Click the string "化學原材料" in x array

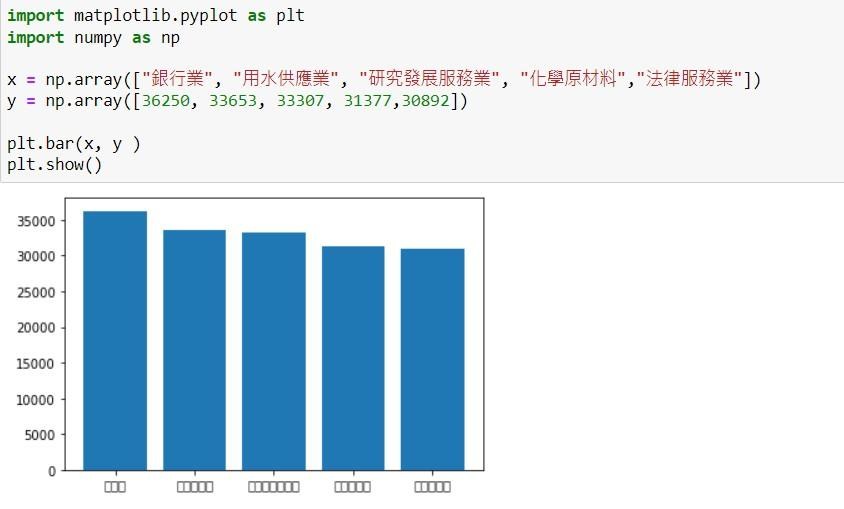[x=573, y=79]
